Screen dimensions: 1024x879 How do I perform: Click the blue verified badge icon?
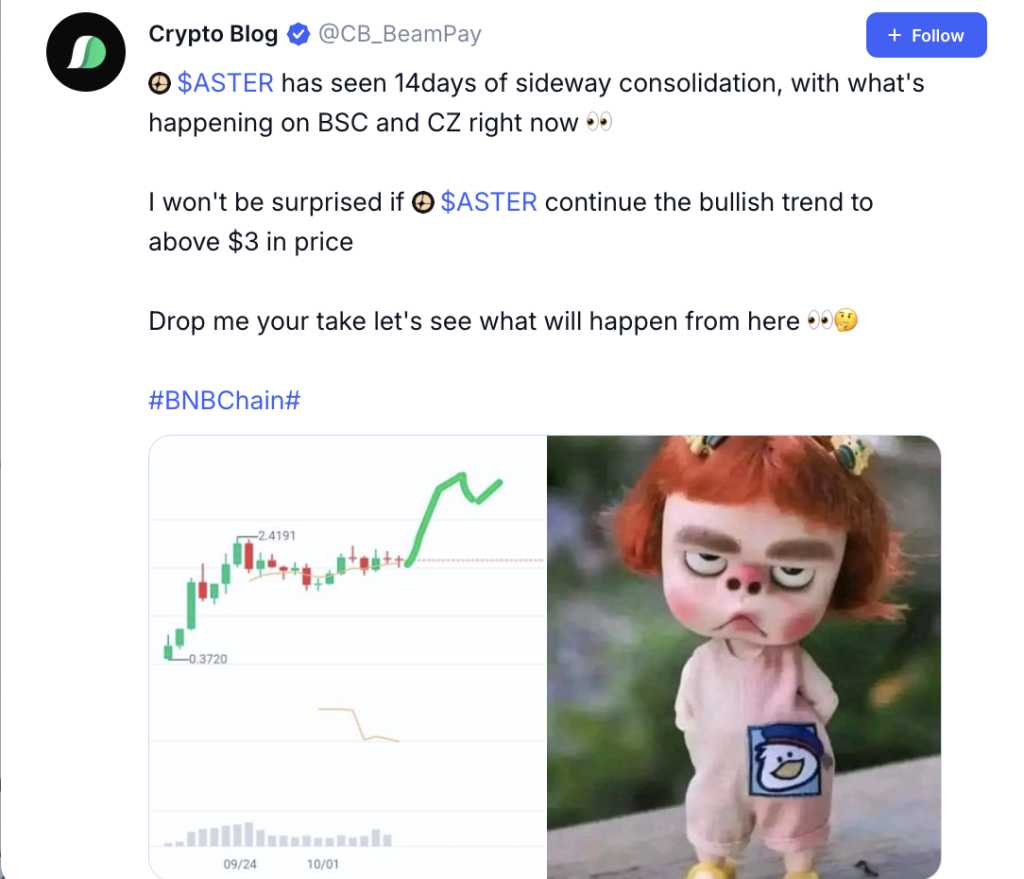pos(298,35)
